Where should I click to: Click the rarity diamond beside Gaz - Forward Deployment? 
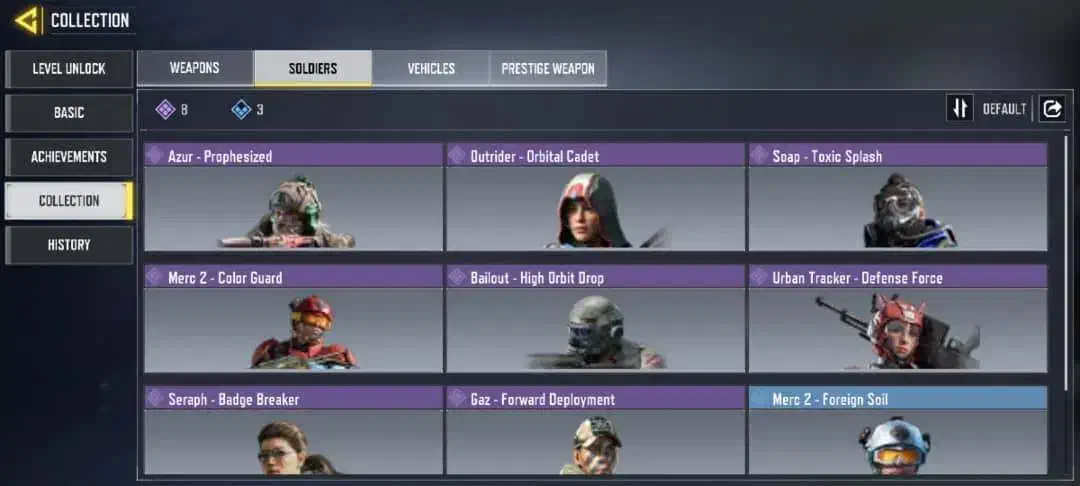(457, 399)
